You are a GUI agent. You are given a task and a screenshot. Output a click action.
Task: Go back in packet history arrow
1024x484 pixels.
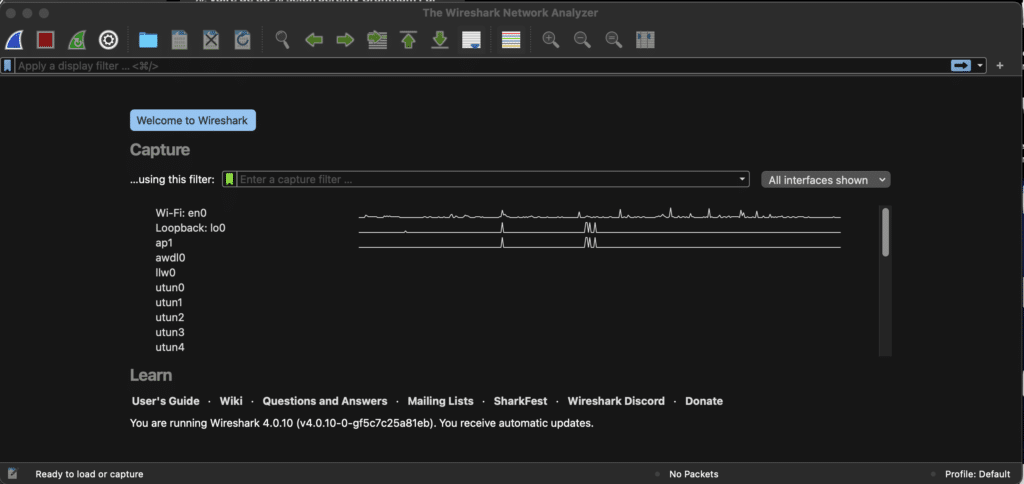[314, 40]
